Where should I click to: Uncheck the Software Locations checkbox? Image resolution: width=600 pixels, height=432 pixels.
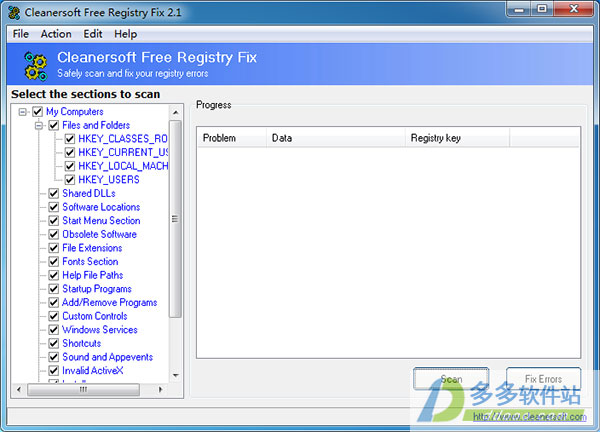[x=54, y=207]
